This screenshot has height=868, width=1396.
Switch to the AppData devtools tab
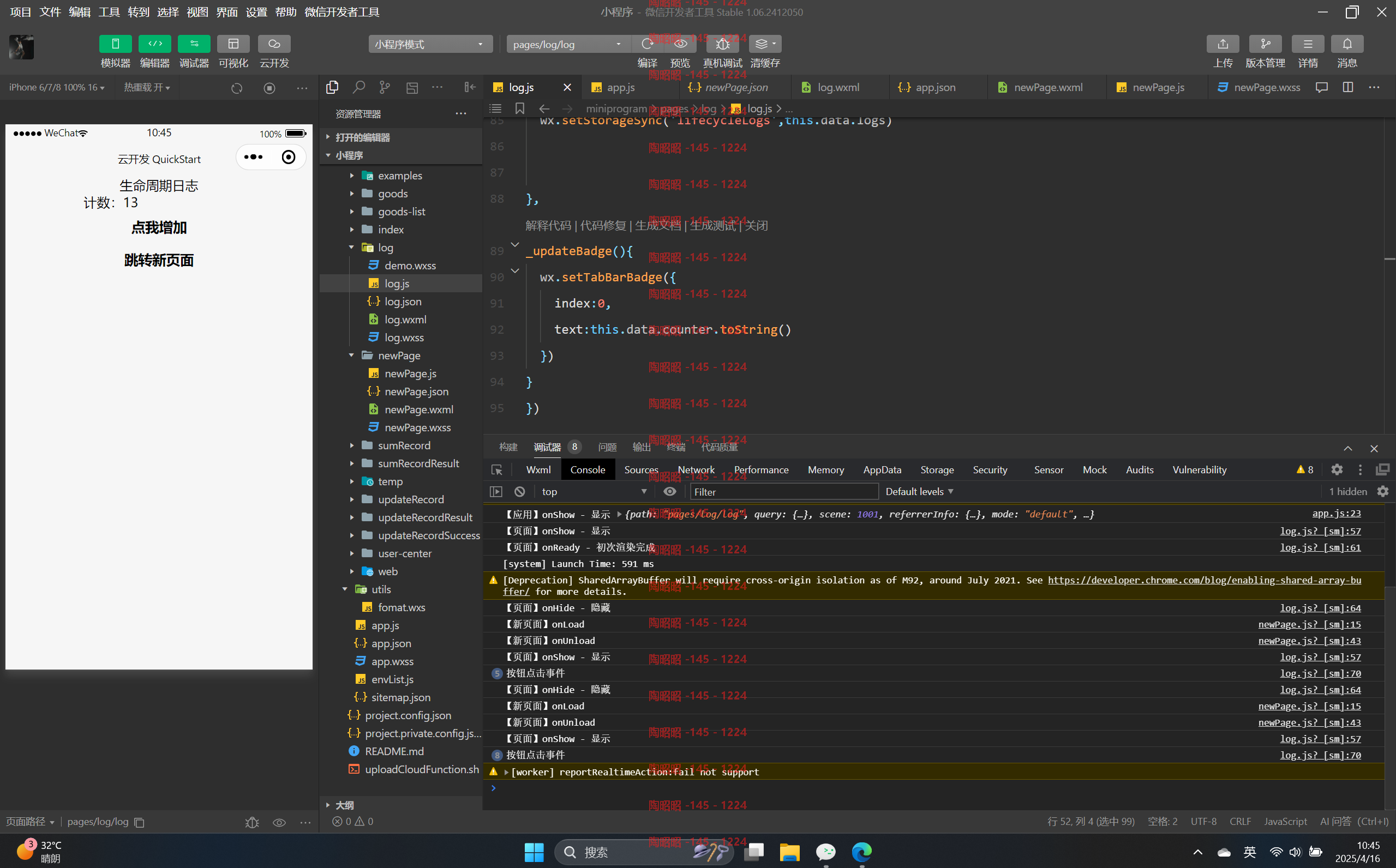(882, 469)
